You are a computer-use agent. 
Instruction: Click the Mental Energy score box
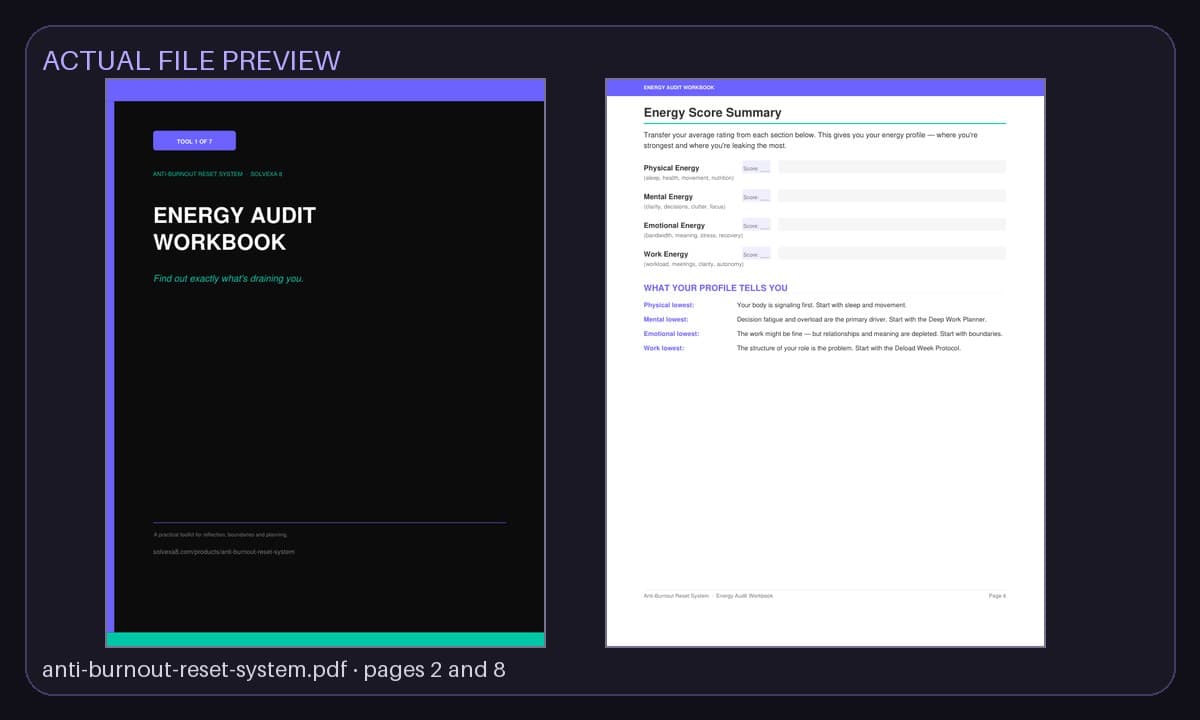[x=756, y=197]
